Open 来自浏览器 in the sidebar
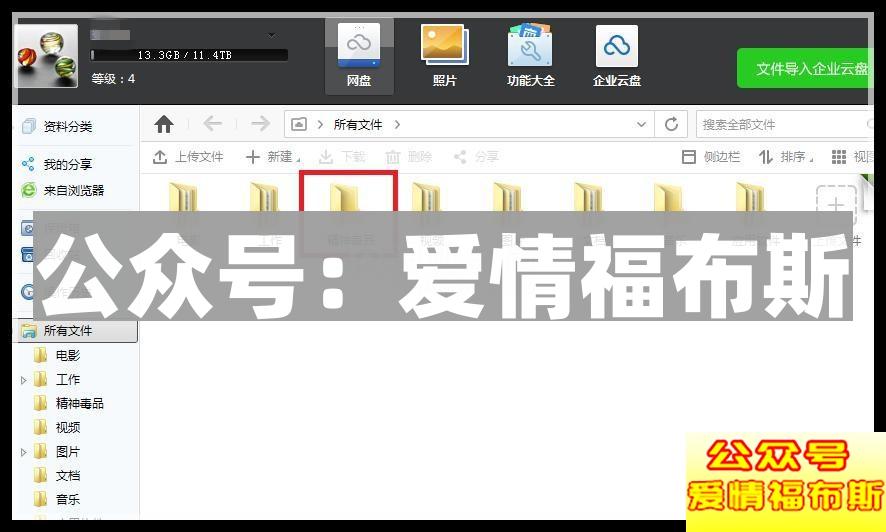This screenshot has width=886, height=532. pos(74,190)
